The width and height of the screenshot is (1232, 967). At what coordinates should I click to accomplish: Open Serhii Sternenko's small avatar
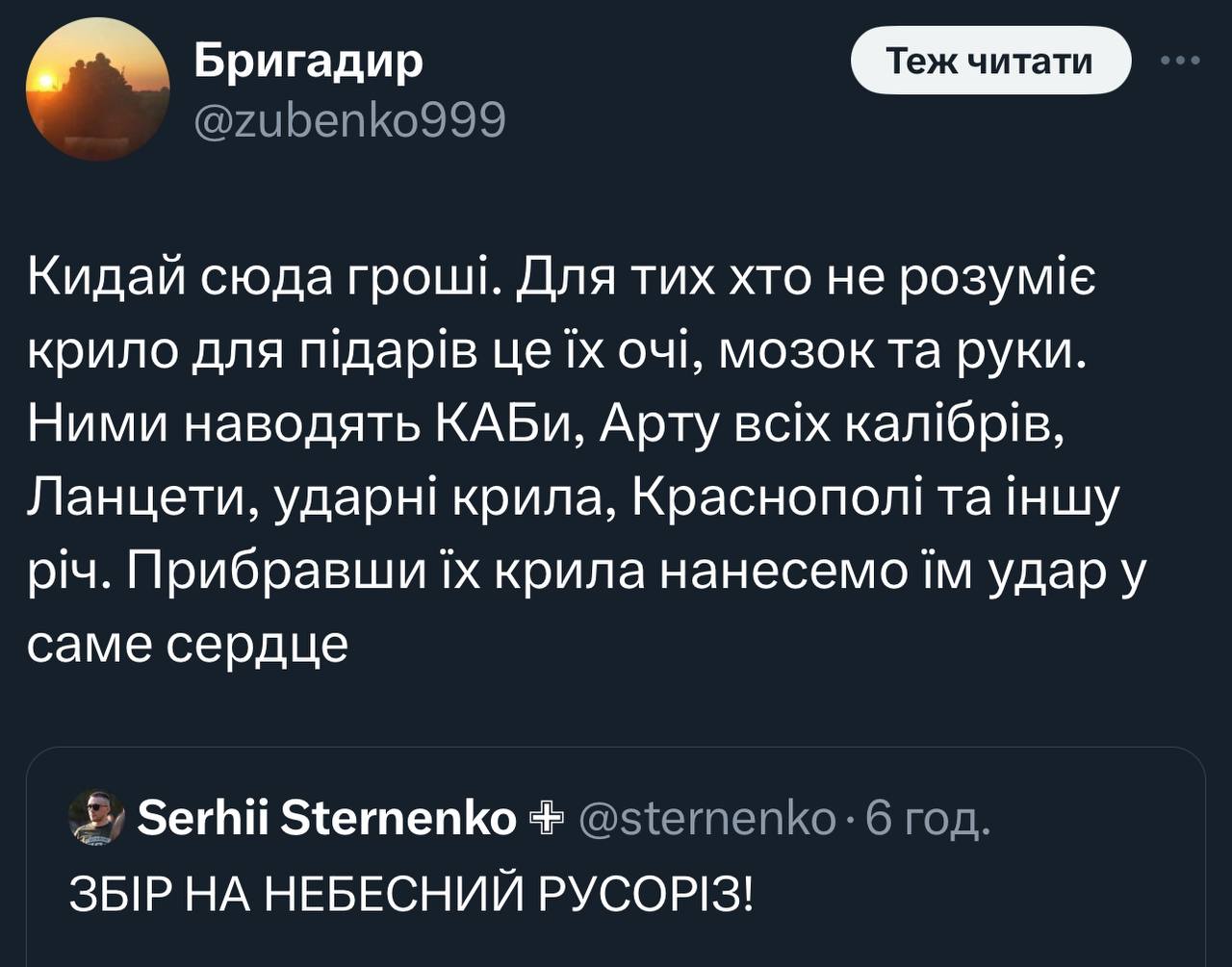point(97,818)
